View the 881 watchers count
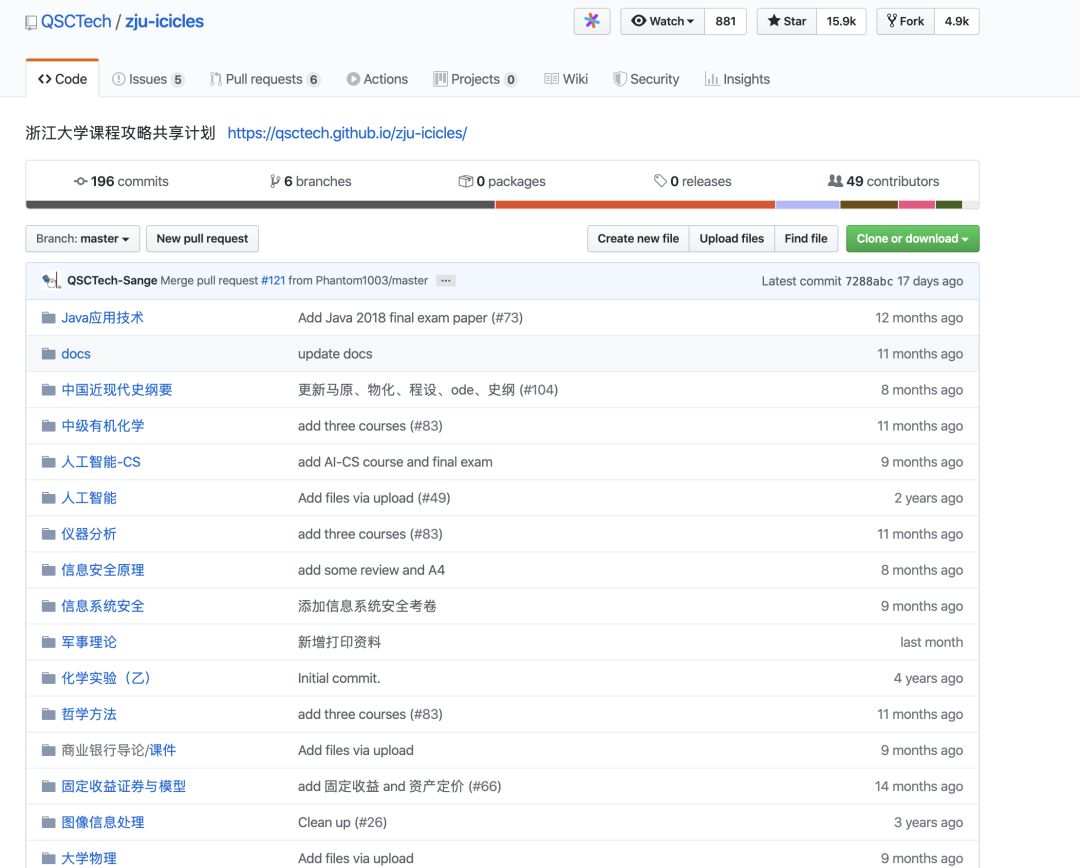Image resolution: width=1080 pixels, height=868 pixels. pos(725,21)
